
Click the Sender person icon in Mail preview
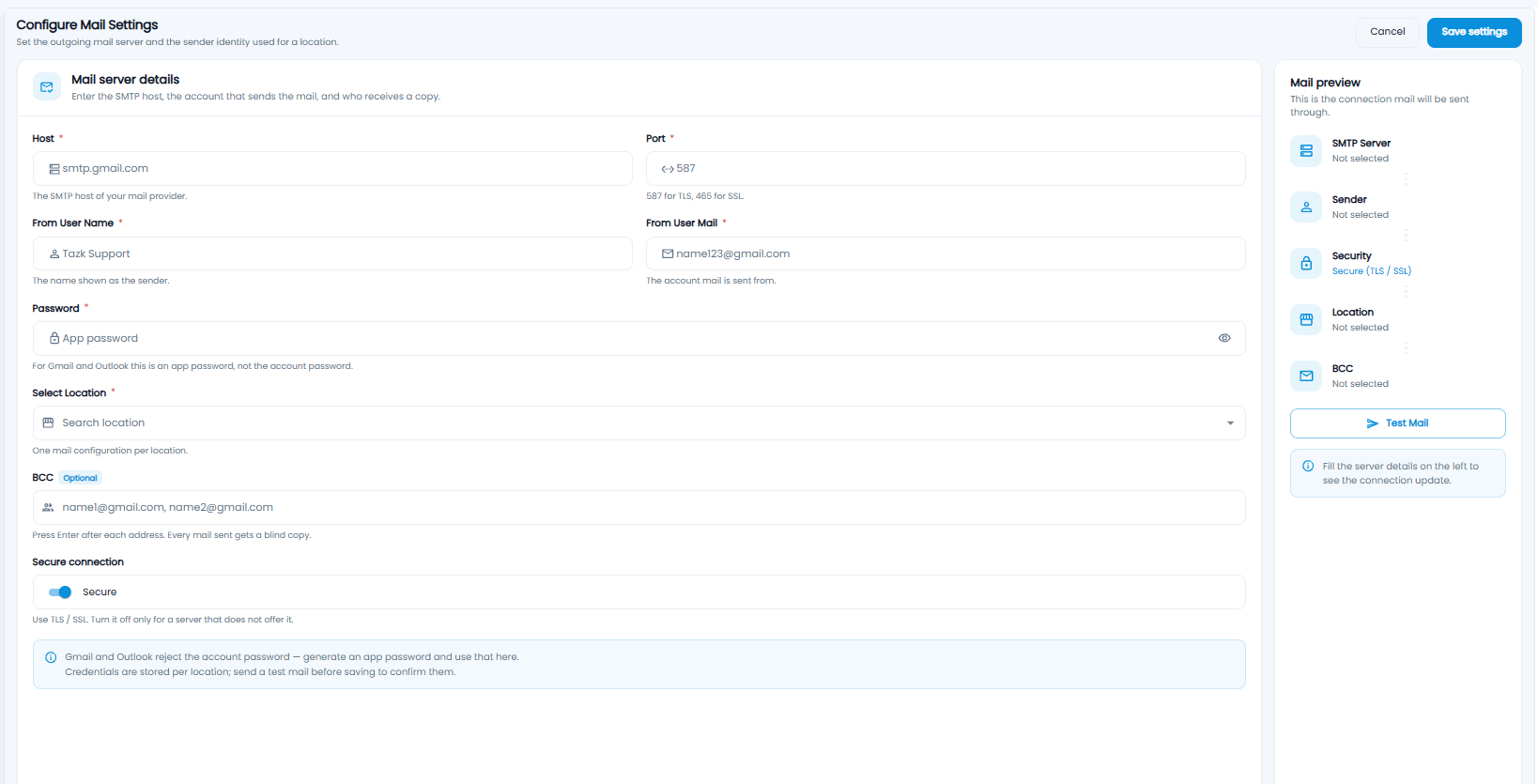point(1306,208)
